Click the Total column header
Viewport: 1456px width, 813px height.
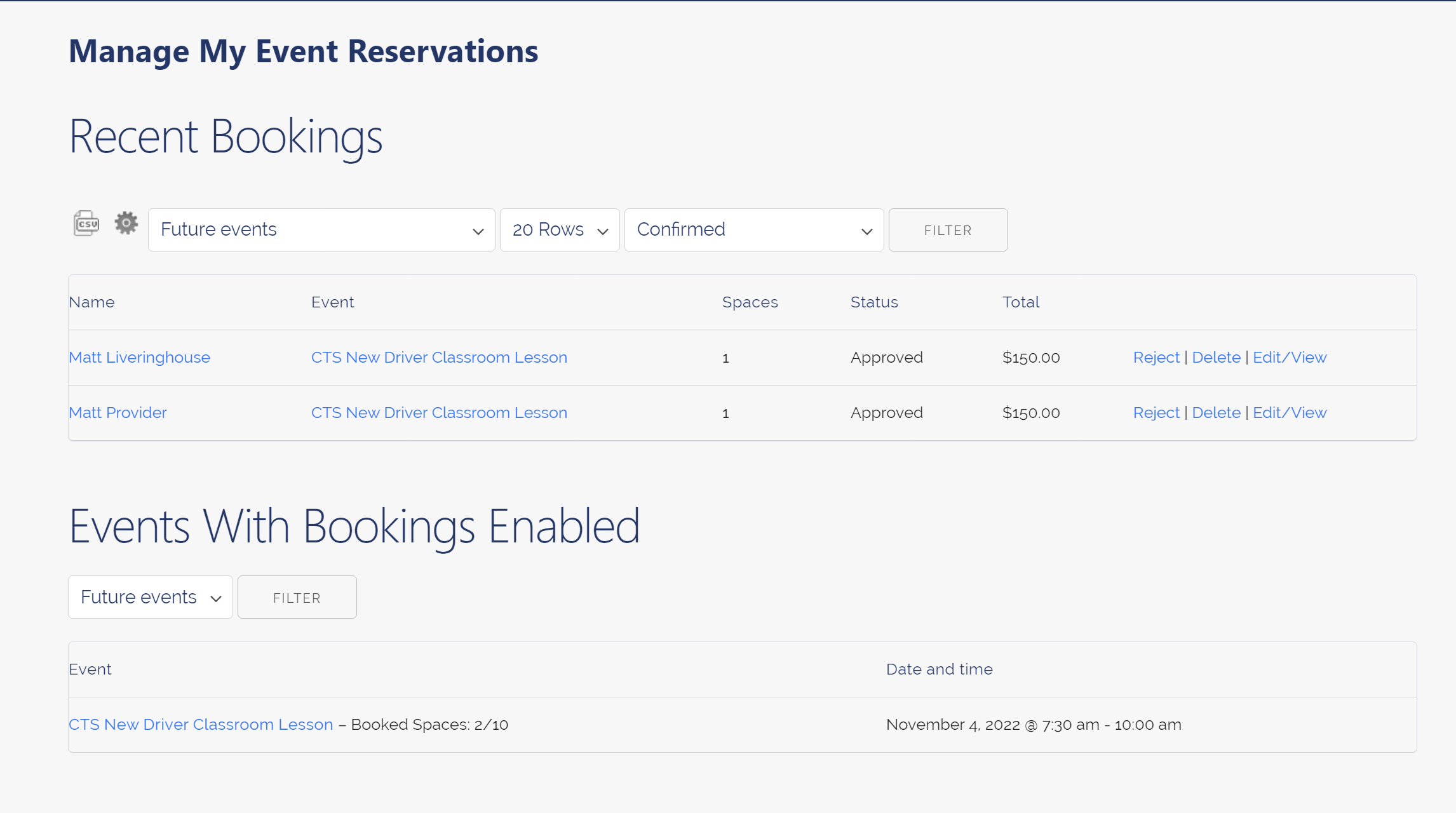point(1021,302)
